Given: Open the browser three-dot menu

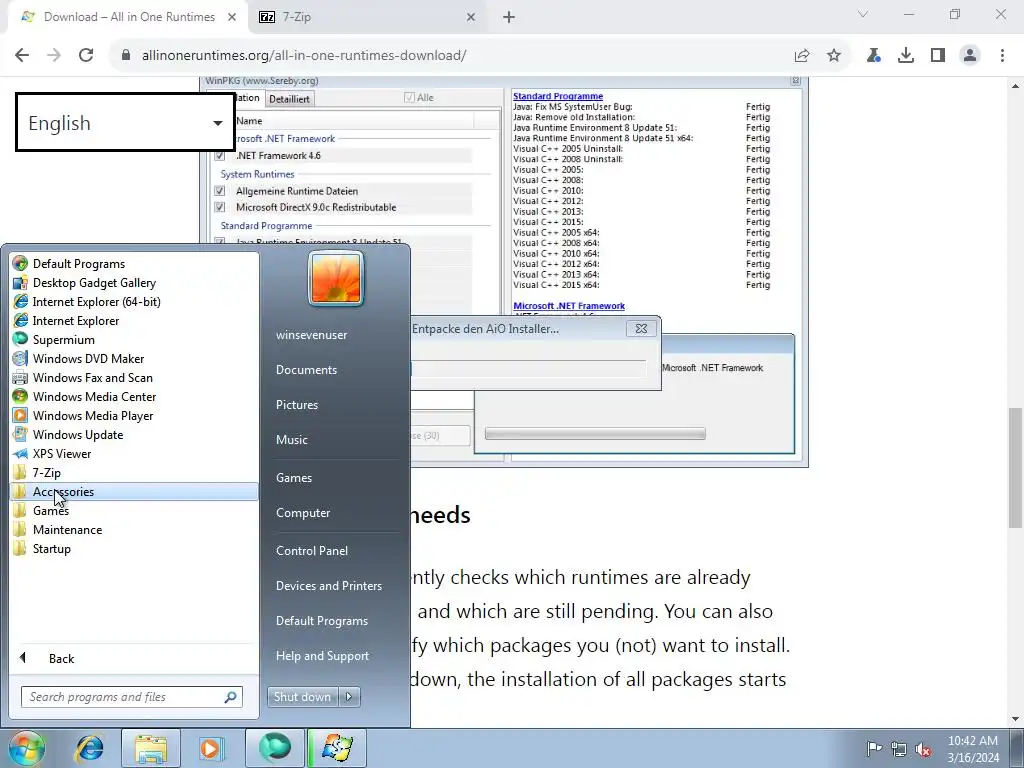Looking at the screenshot, I should (1002, 56).
